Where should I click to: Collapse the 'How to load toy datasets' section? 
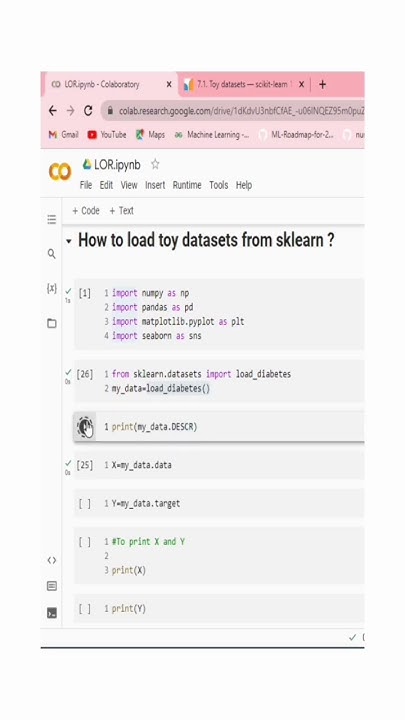69,241
